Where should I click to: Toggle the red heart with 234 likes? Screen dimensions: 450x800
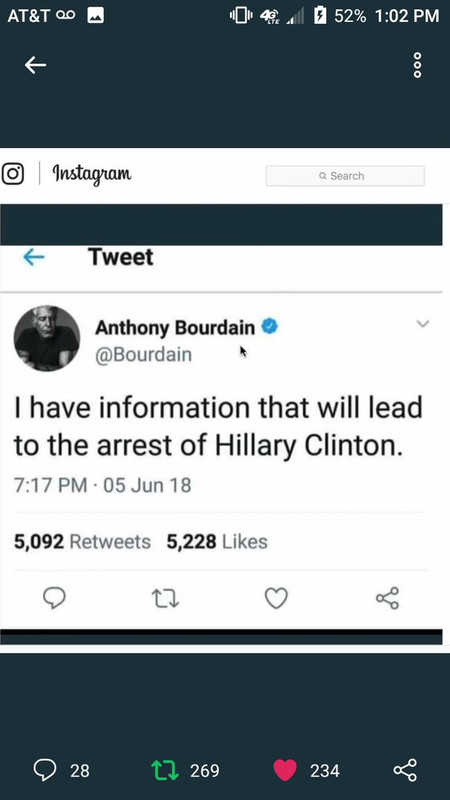point(285,770)
